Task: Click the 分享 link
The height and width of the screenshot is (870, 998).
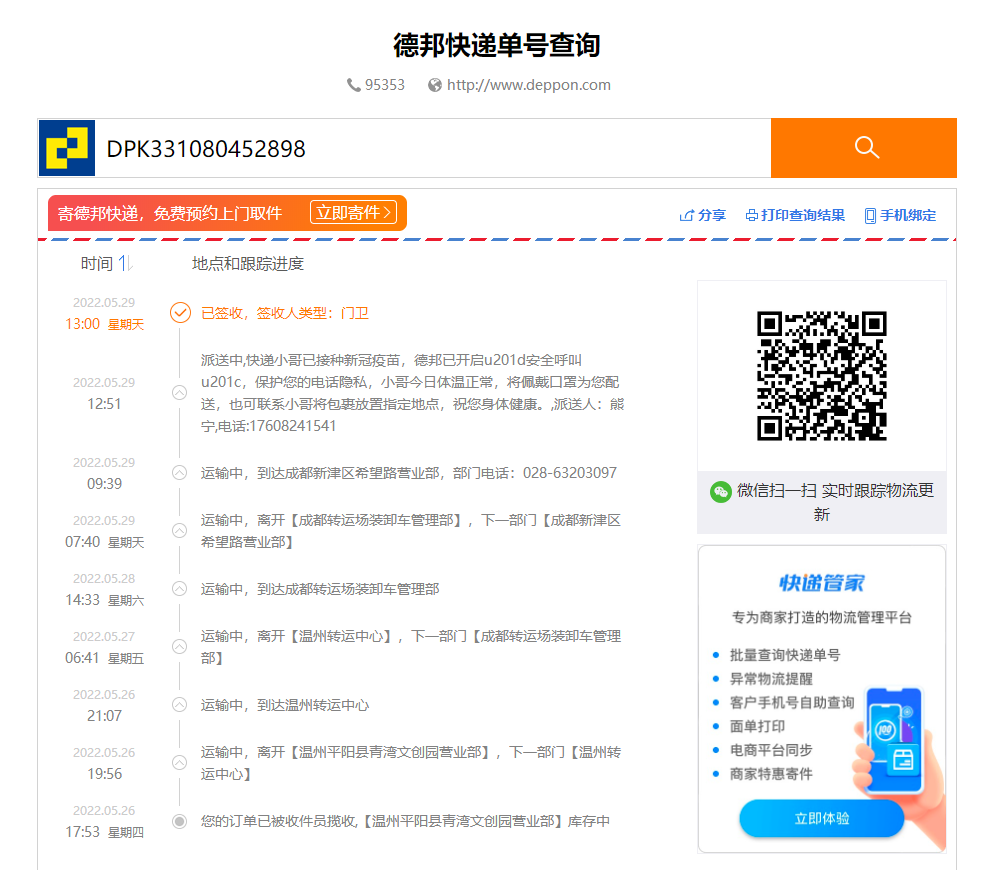Action: point(712,216)
